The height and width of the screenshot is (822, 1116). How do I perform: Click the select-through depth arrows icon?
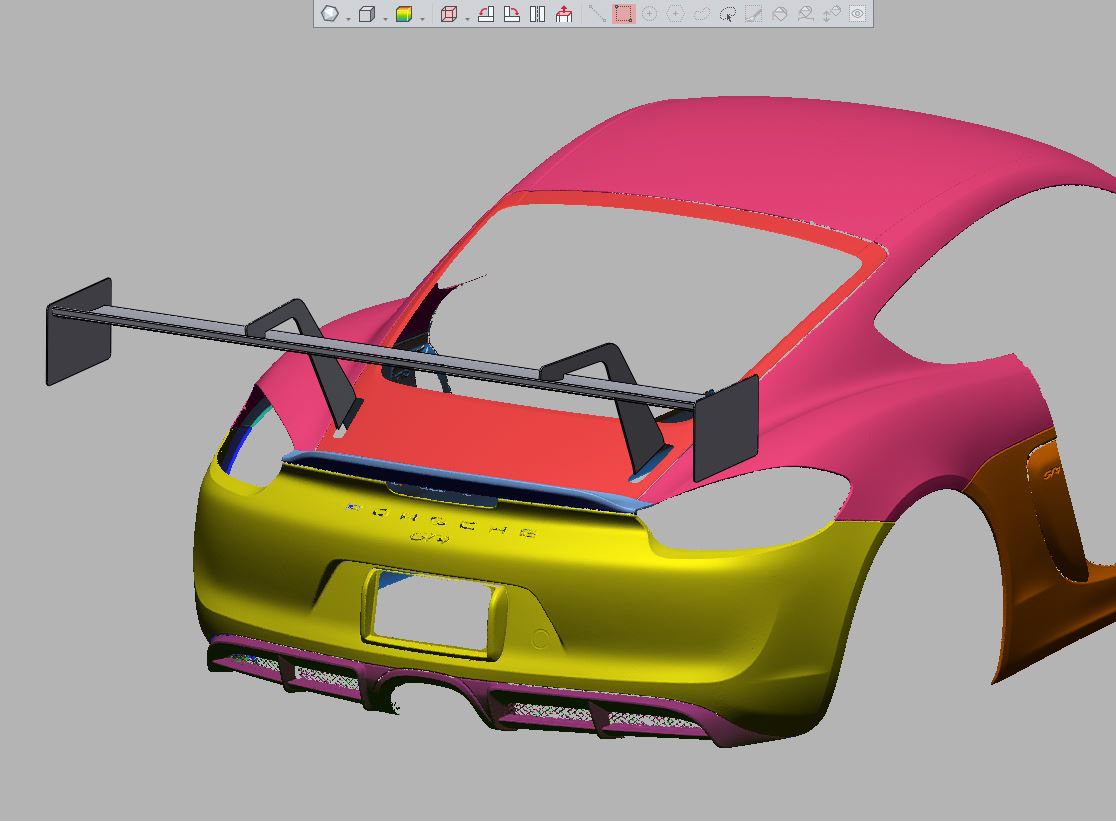pos(831,14)
